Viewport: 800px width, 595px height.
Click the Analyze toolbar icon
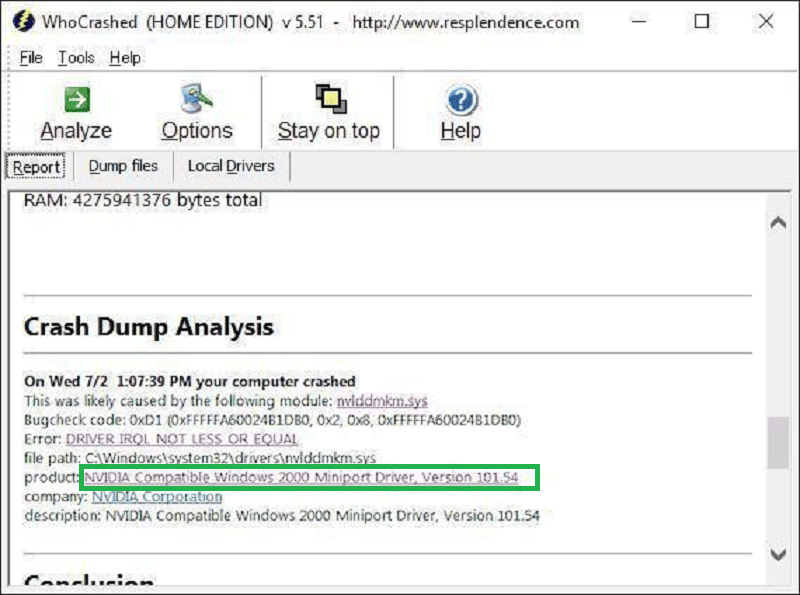point(76,100)
